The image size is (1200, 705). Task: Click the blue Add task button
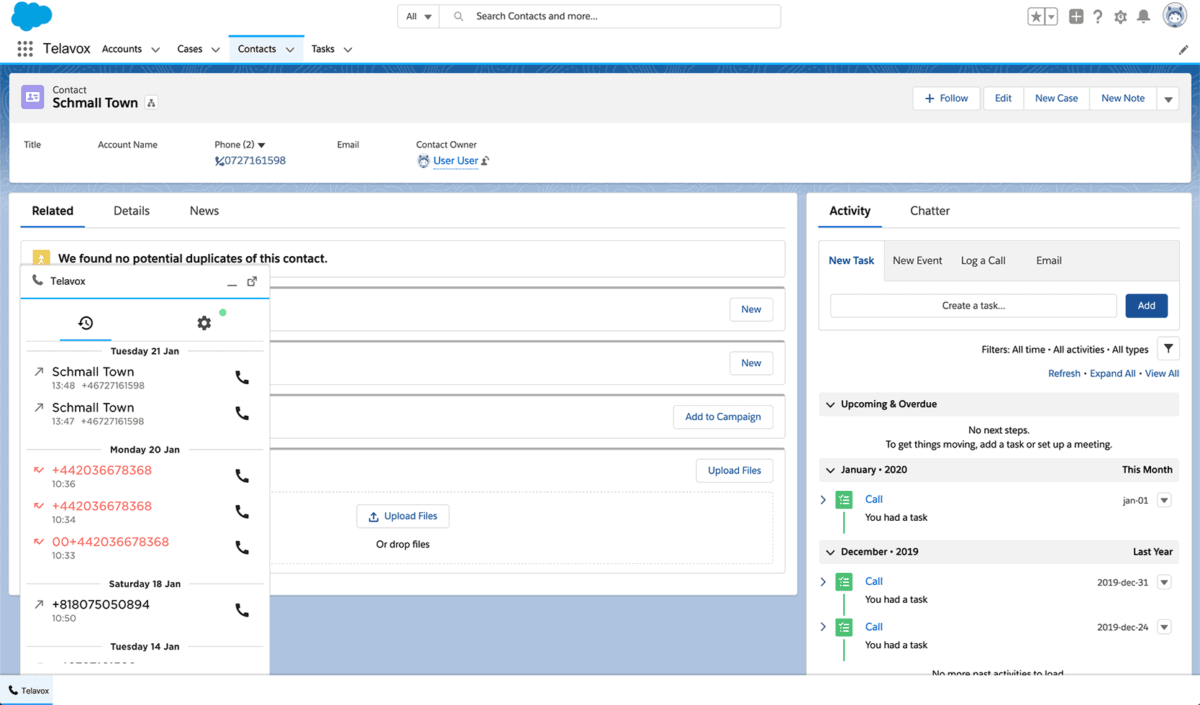coord(1146,306)
